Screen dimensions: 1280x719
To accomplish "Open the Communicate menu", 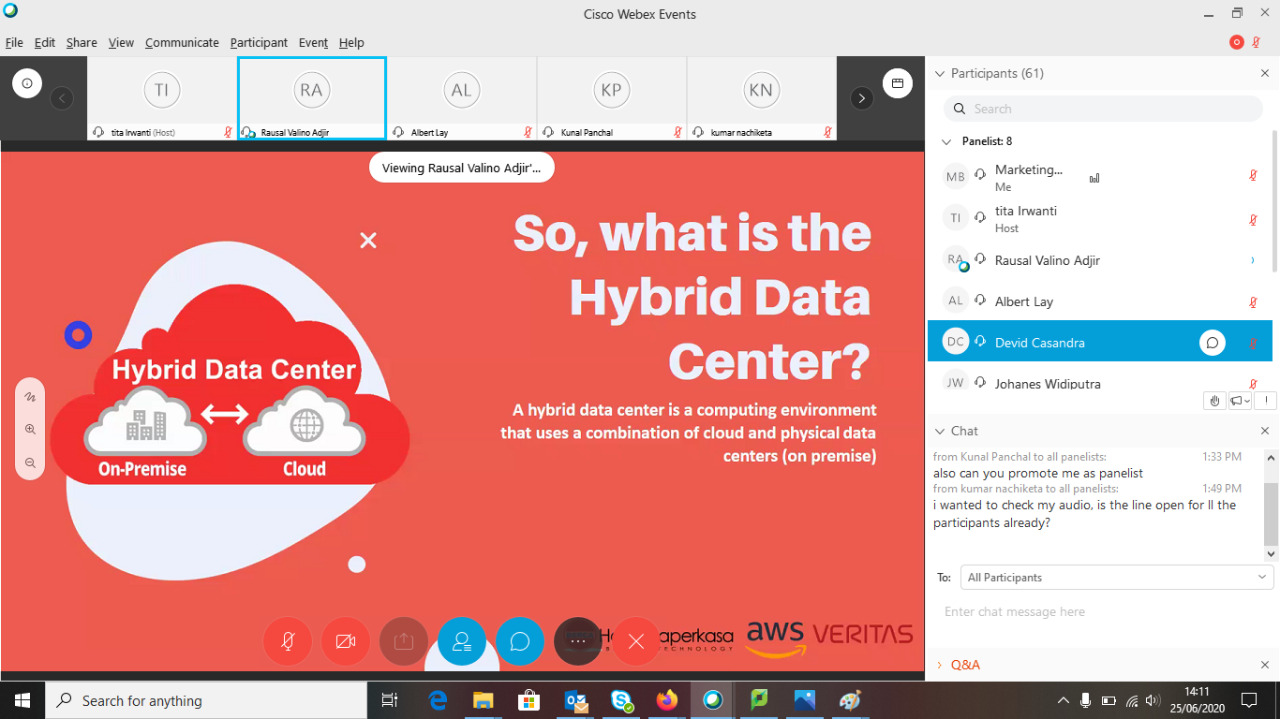I will pos(181,43).
